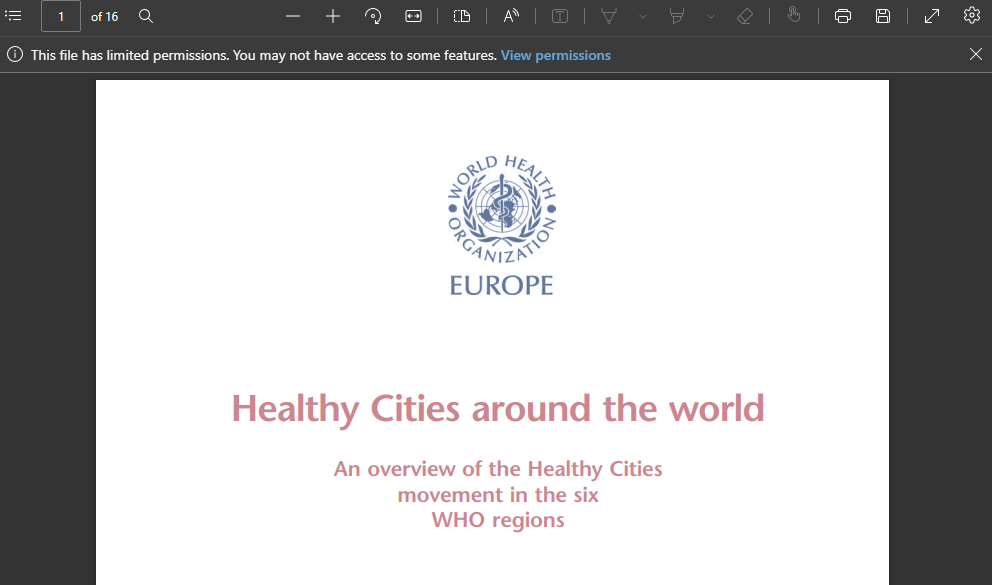Click the 'Healthy Cities around the world' title
Viewport: 992px width, 585px height.
(x=498, y=409)
